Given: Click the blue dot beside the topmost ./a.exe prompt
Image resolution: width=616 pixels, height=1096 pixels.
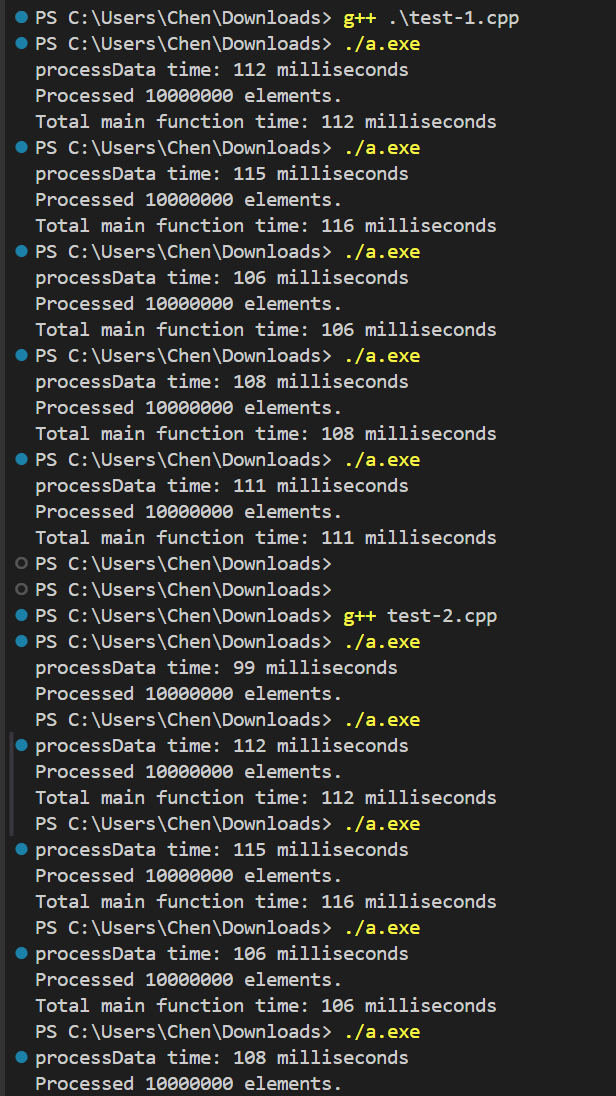Looking at the screenshot, I should tap(22, 44).
